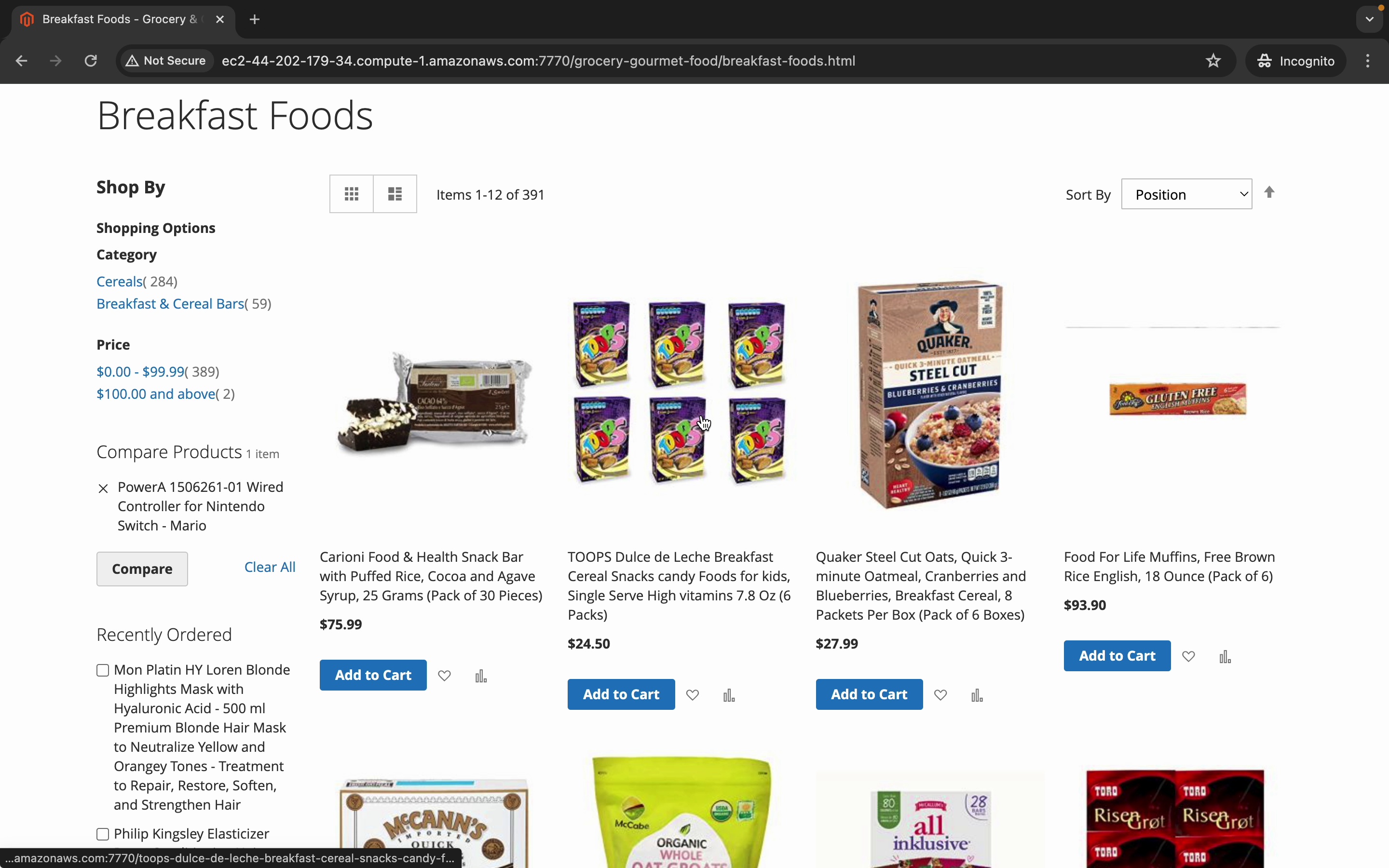
Task: Reload the current page
Action: pyautogui.click(x=91, y=61)
